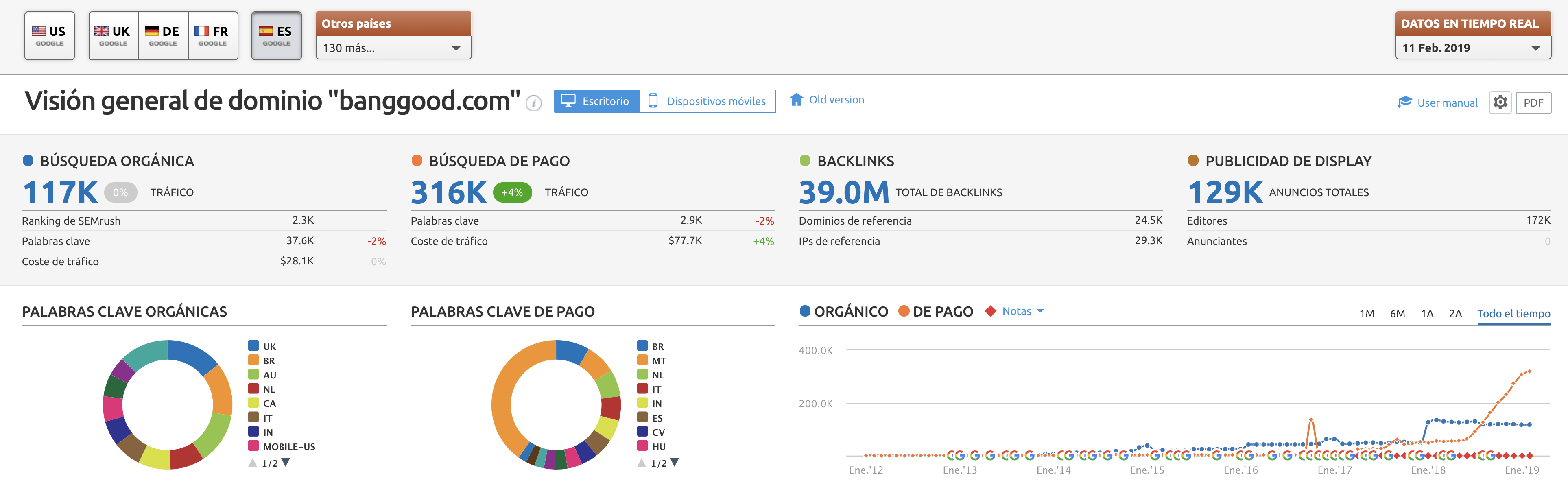The width and height of the screenshot is (1568, 498).
Task: Click the +4% green paid traffic badge
Action: 512,192
